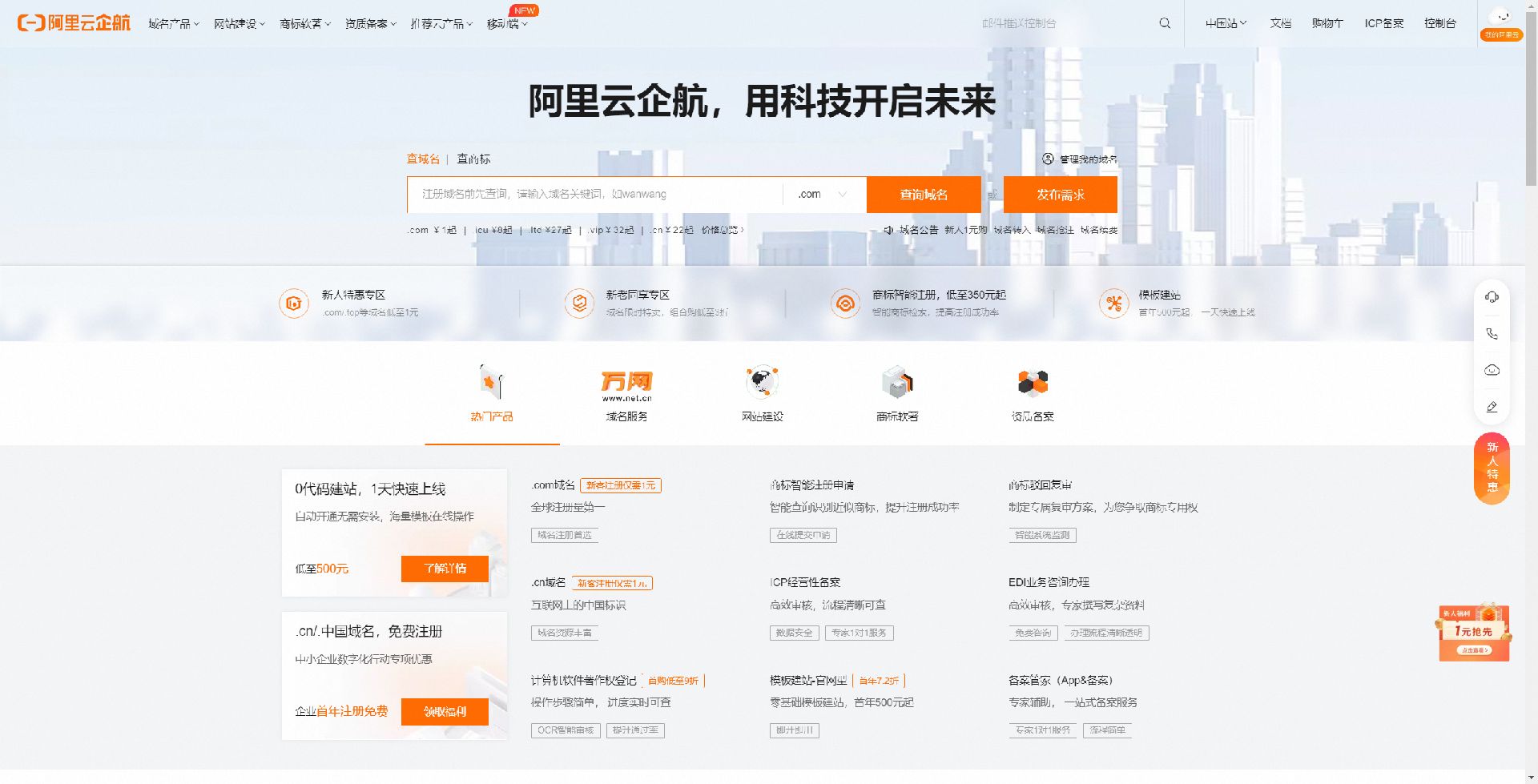The width and height of the screenshot is (1538, 784).
Task: Open the 备案管家 (App&备案) product link
Action: tap(1061, 681)
